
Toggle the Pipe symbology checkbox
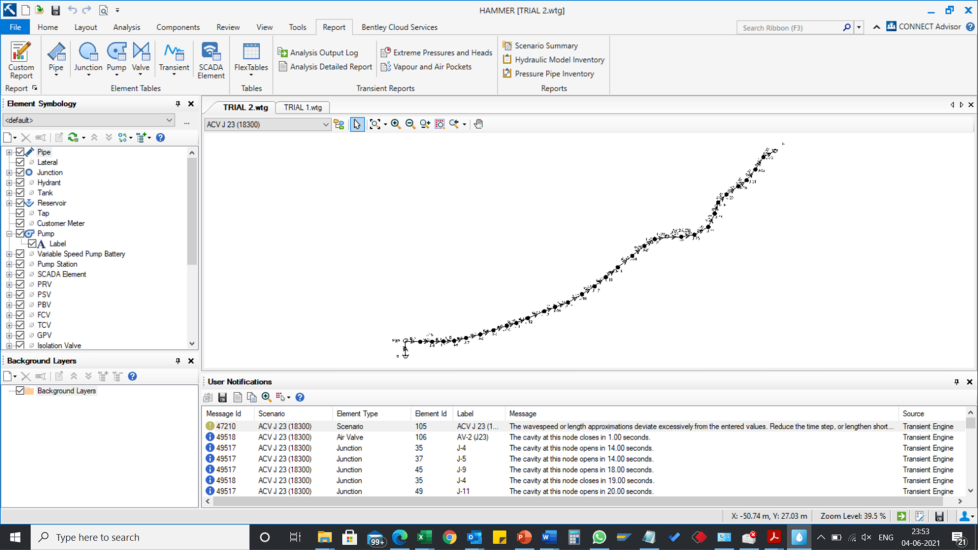(20, 152)
